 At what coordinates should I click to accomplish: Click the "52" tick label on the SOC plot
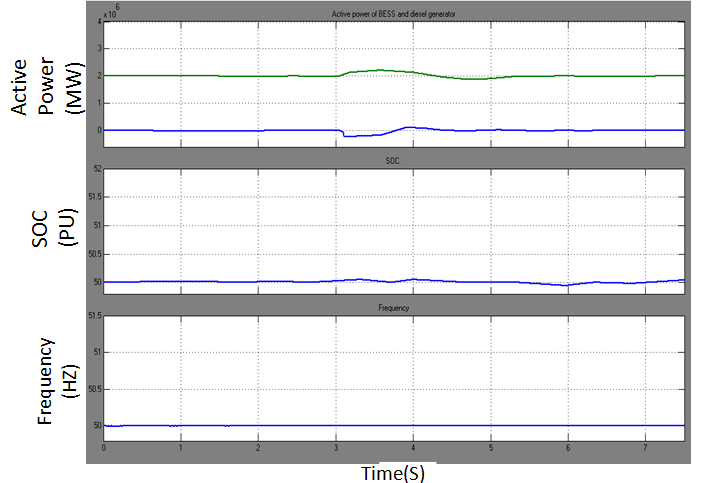(97, 169)
